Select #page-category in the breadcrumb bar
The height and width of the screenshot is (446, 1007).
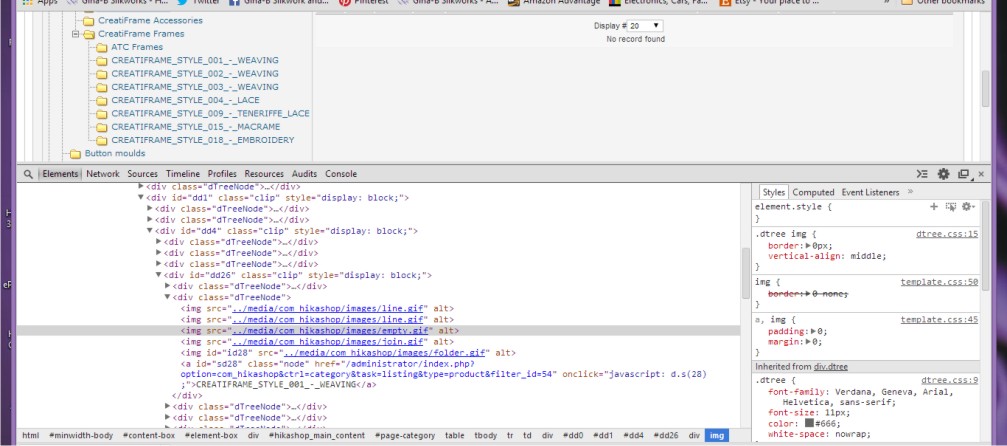405,436
